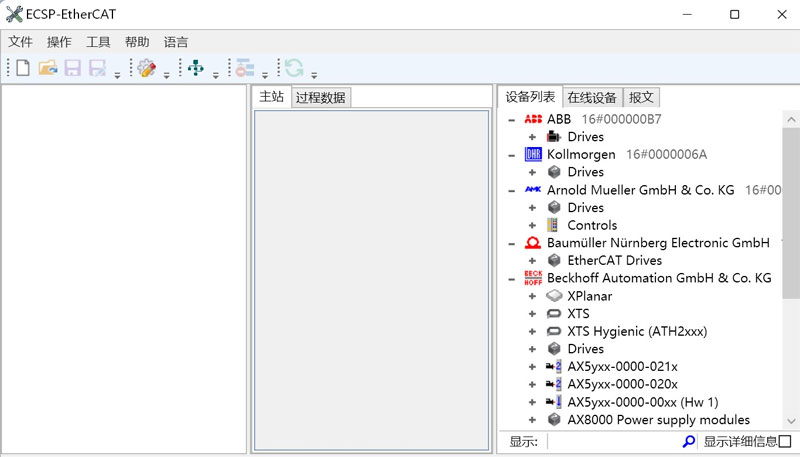The image size is (800, 457).
Task: Click the device list scrollbar down arrow
Action: pos(791,421)
